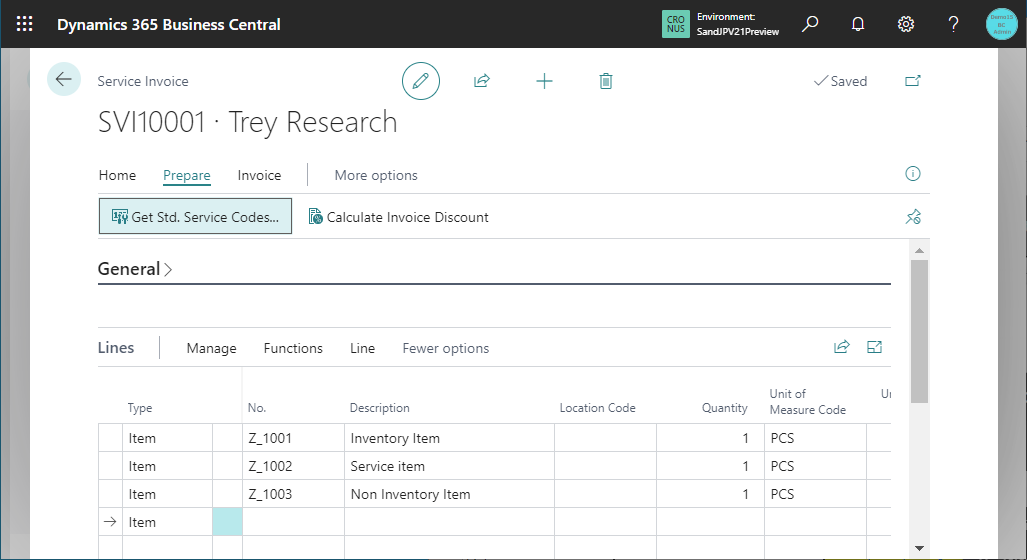Click PCS unit cell of Z_1003 row
Viewport: 1027px width, 560px height.
tap(815, 495)
